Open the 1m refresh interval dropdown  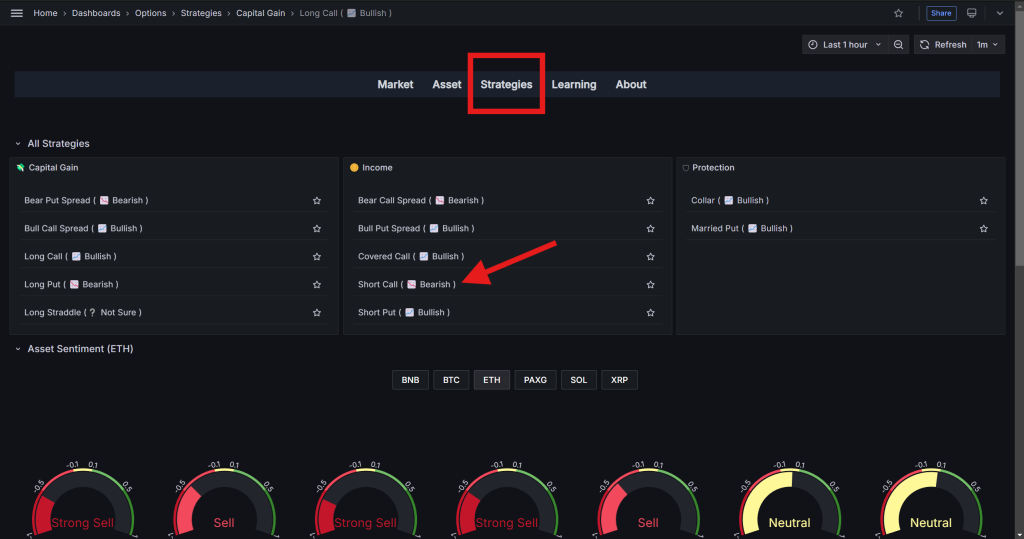point(988,45)
